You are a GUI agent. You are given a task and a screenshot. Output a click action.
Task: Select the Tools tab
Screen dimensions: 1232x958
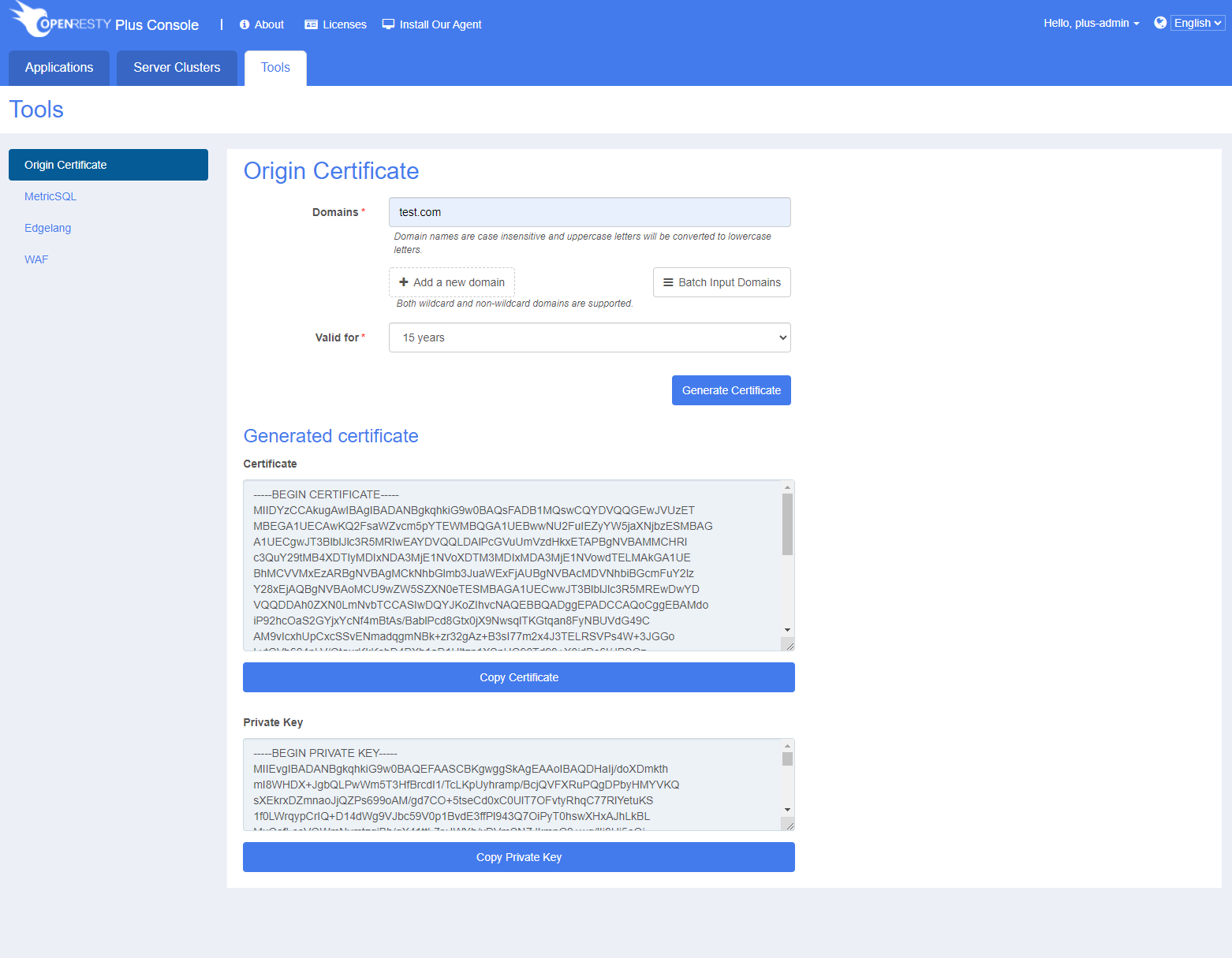tap(275, 68)
